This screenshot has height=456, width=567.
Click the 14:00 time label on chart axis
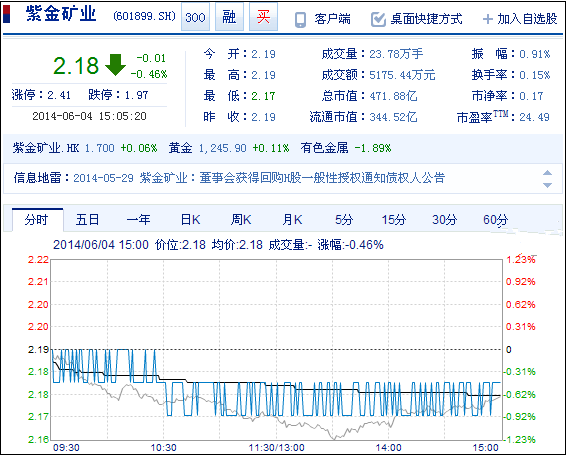click(x=388, y=448)
